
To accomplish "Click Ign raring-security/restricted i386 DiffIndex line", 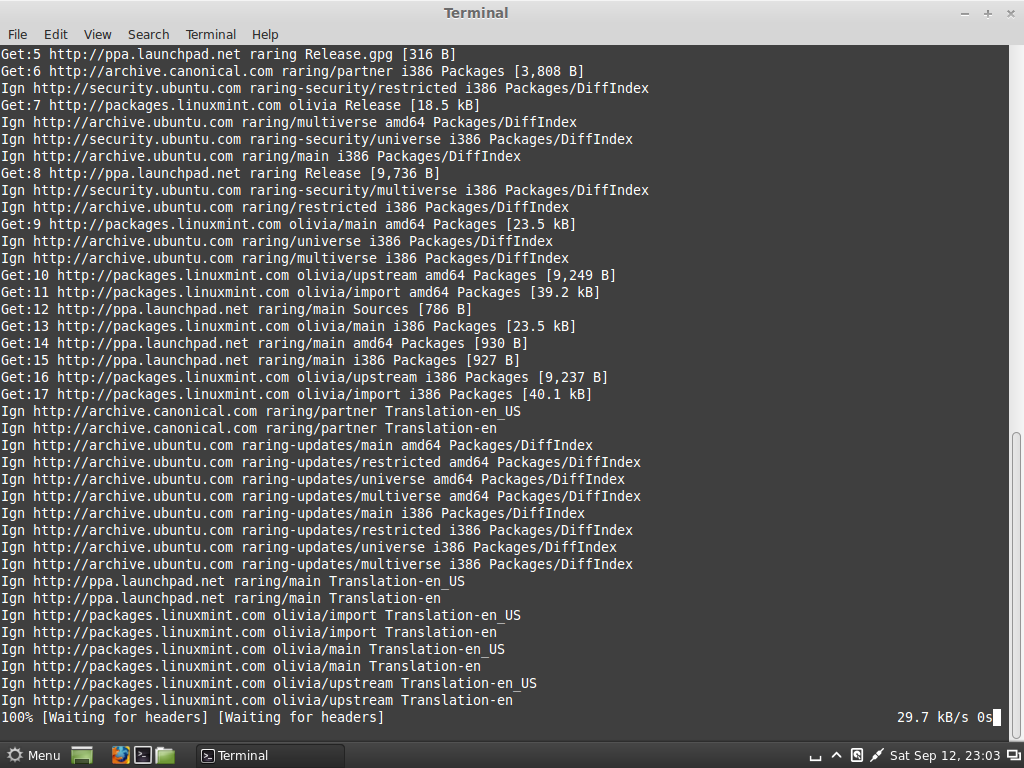I will point(325,88).
